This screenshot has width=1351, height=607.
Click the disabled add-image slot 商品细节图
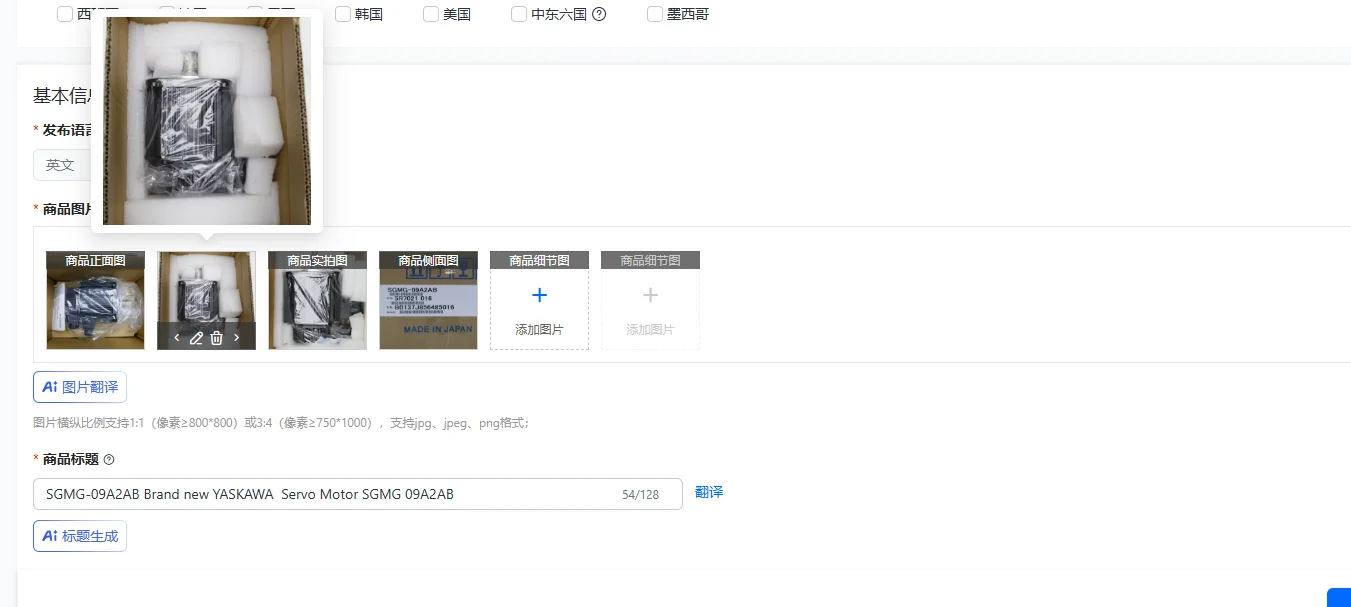pos(650,300)
